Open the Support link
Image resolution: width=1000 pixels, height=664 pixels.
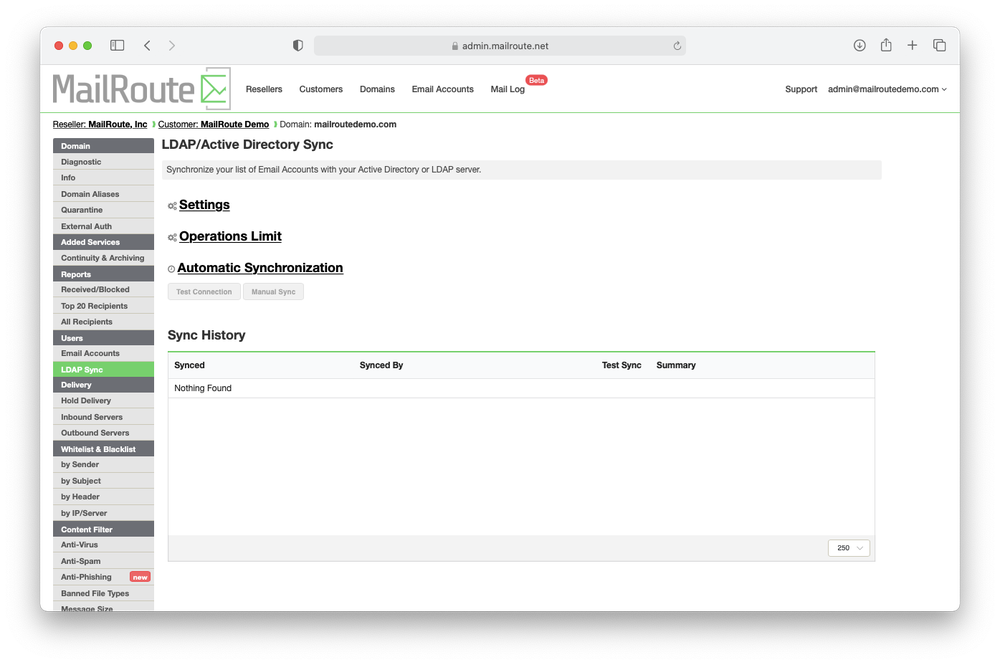(x=801, y=89)
